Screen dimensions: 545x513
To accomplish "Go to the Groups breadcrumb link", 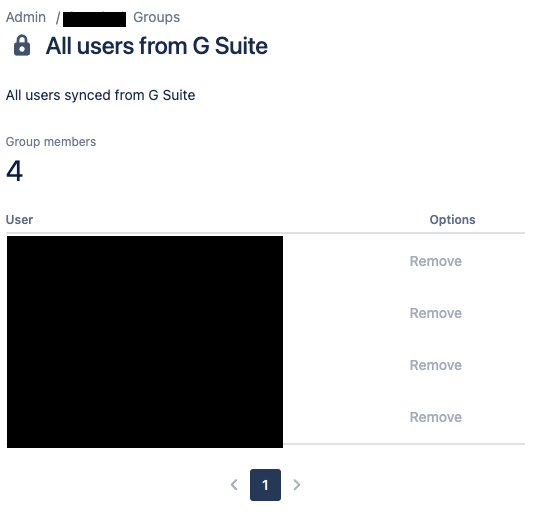I will coord(156,17).
